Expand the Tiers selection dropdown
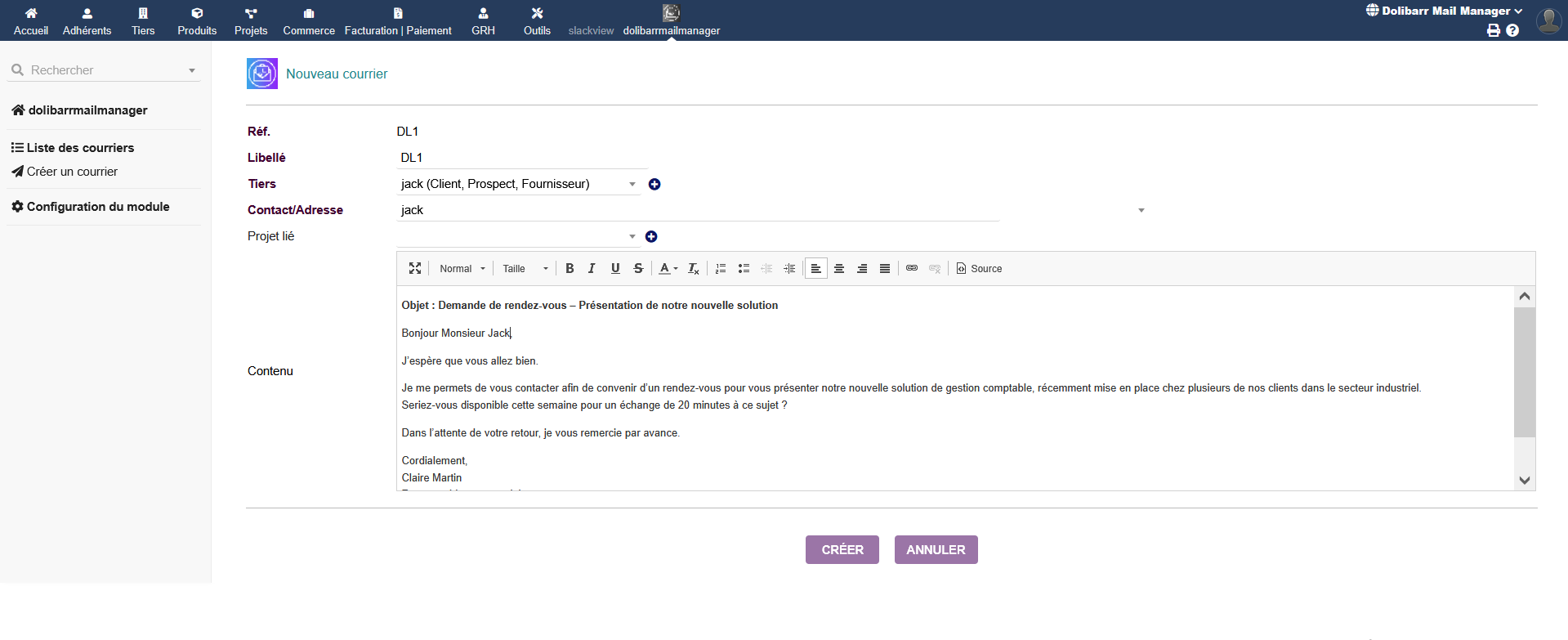The width and height of the screenshot is (1568, 640). click(632, 184)
